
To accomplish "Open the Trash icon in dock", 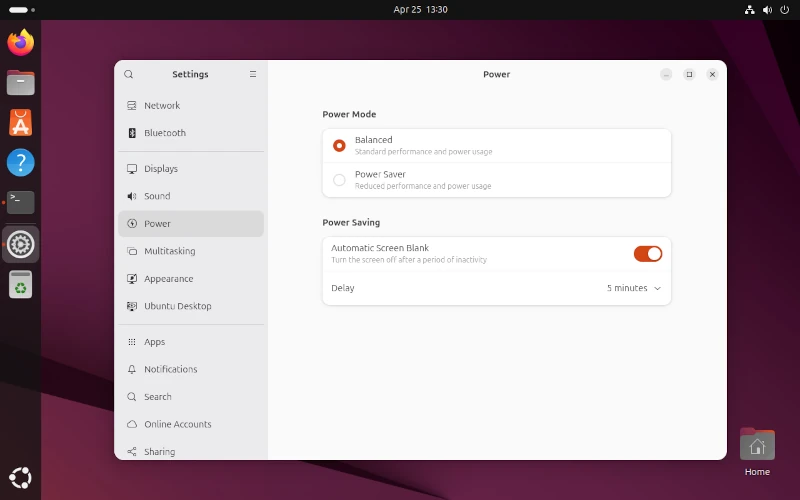I will pyautogui.click(x=20, y=284).
